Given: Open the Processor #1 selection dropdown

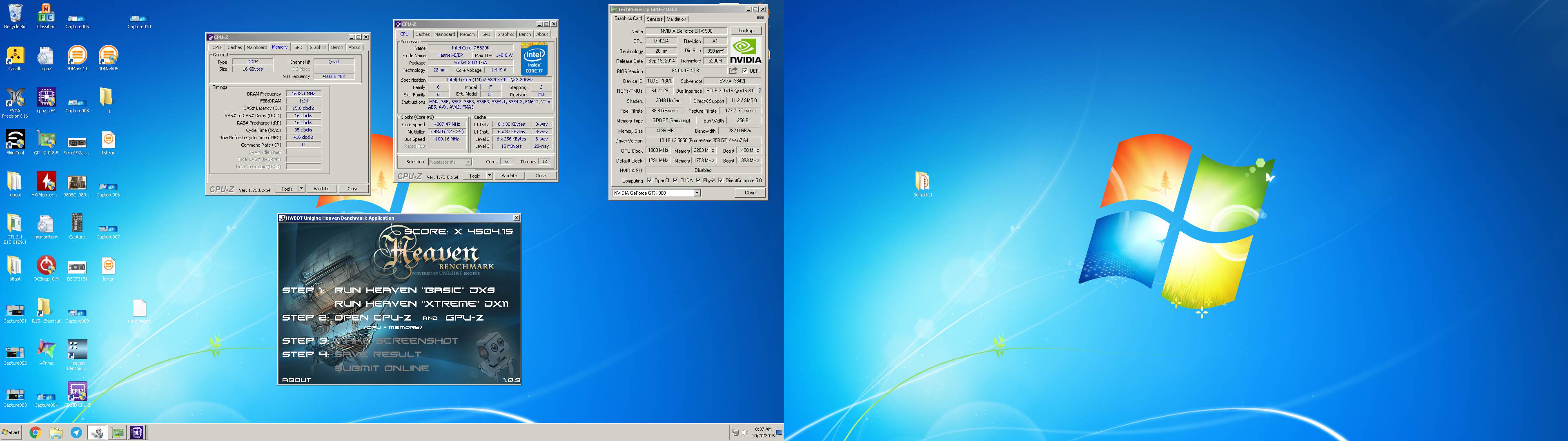Looking at the screenshot, I should click(468, 162).
